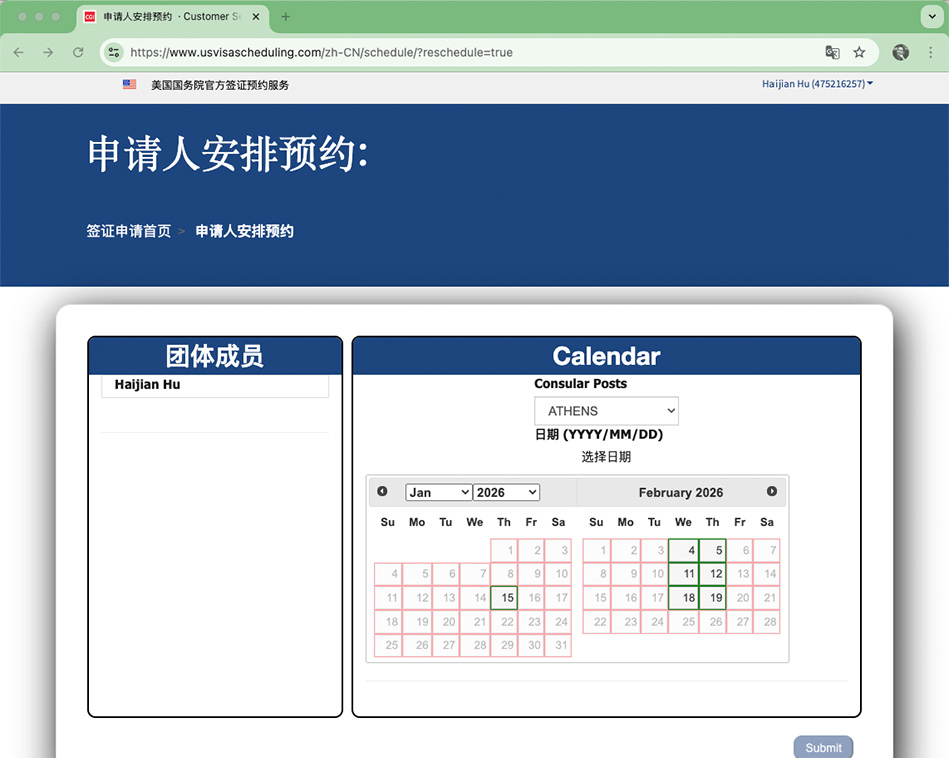Open the 2026 year dropdown
Image resolution: width=949 pixels, height=758 pixels.
pos(506,493)
